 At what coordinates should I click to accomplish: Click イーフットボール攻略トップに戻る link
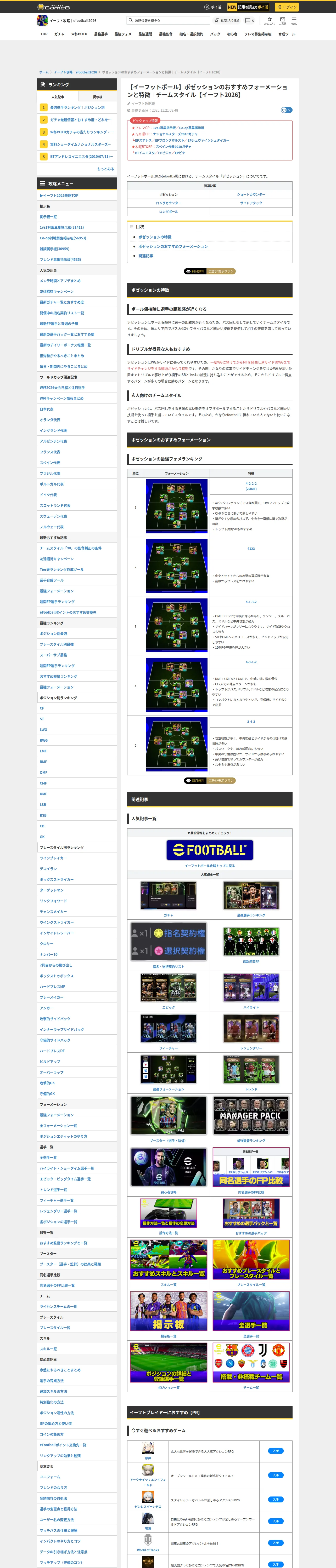click(210, 866)
